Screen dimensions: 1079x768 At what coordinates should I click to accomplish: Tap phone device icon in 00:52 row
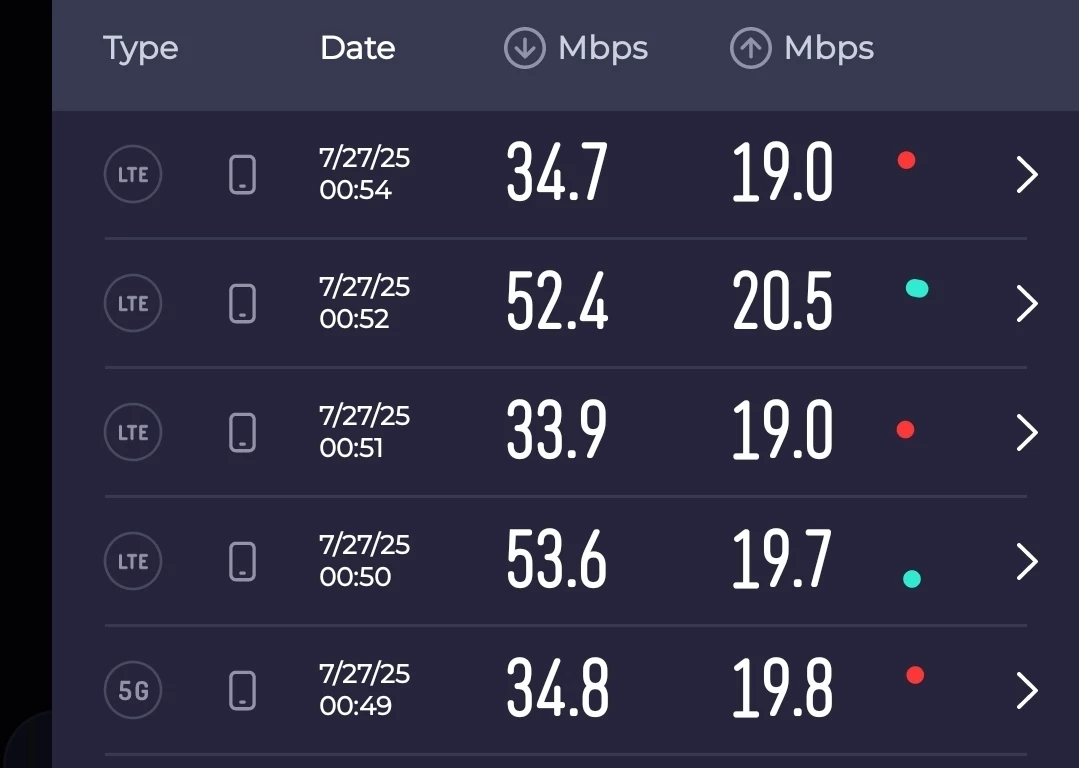point(242,303)
